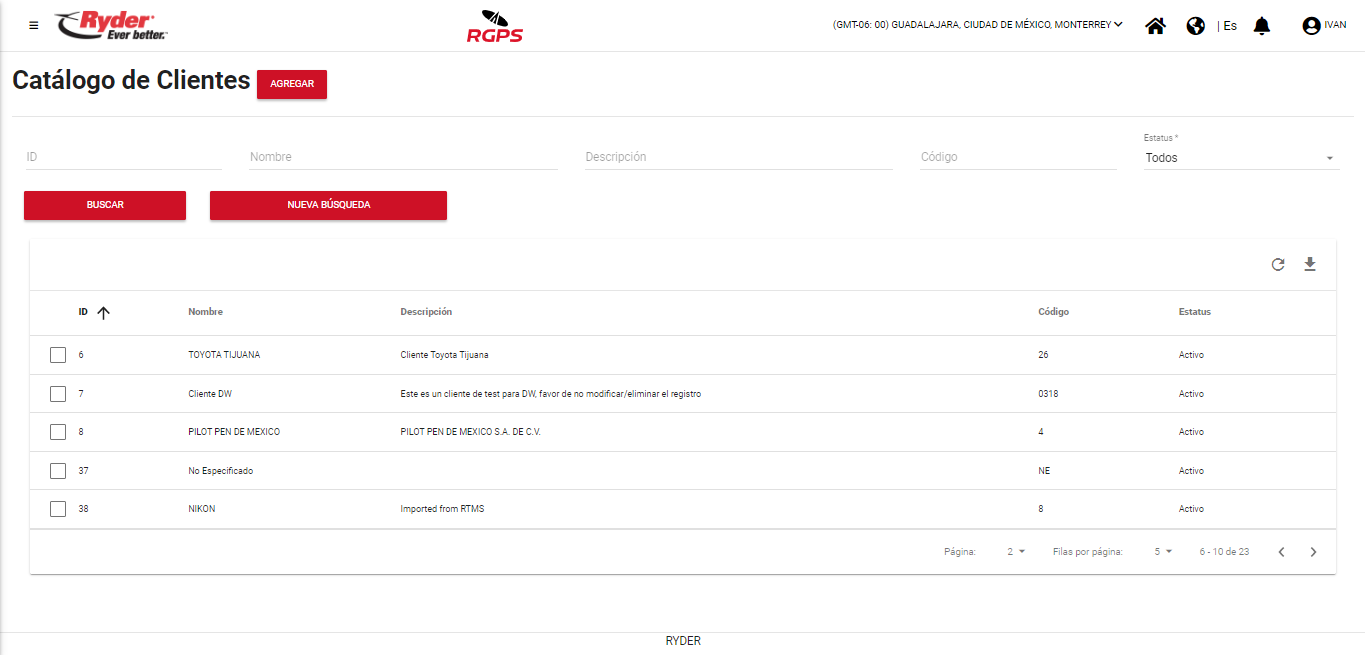Go to next page of results
Image resolution: width=1365 pixels, height=655 pixels.
pos(1314,552)
